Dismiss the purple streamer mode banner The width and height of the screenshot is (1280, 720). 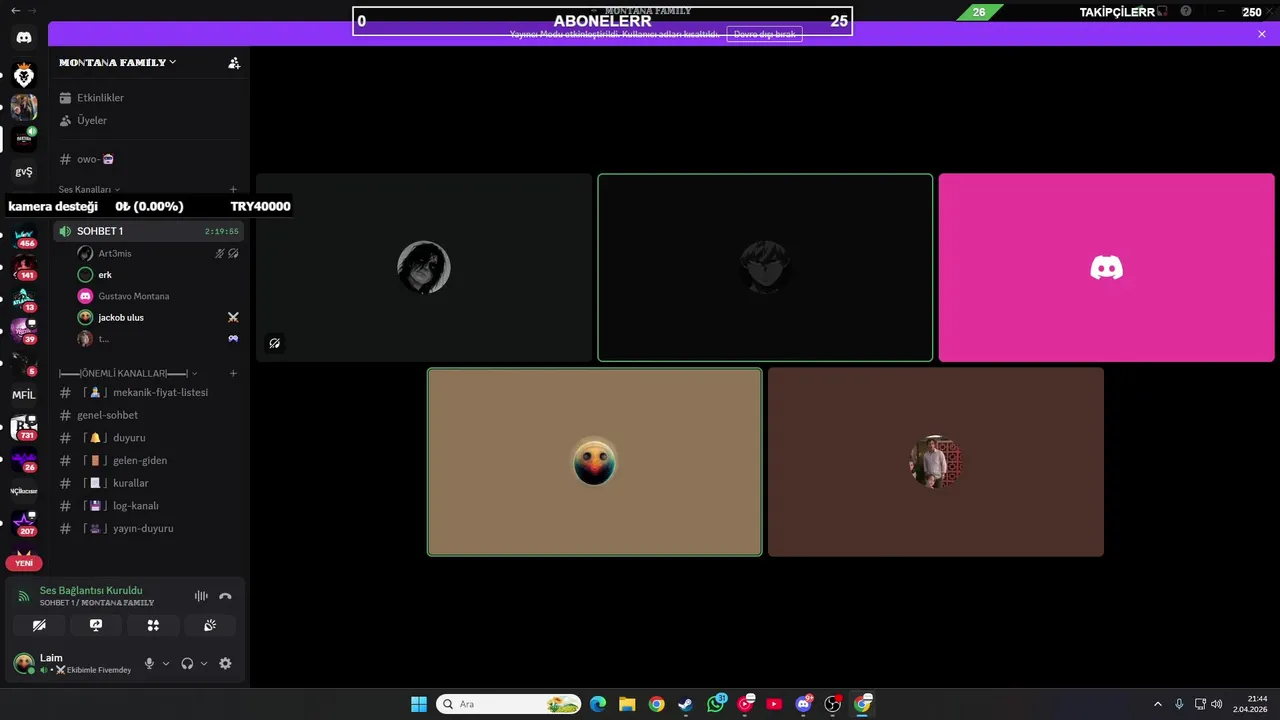(1262, 34)
